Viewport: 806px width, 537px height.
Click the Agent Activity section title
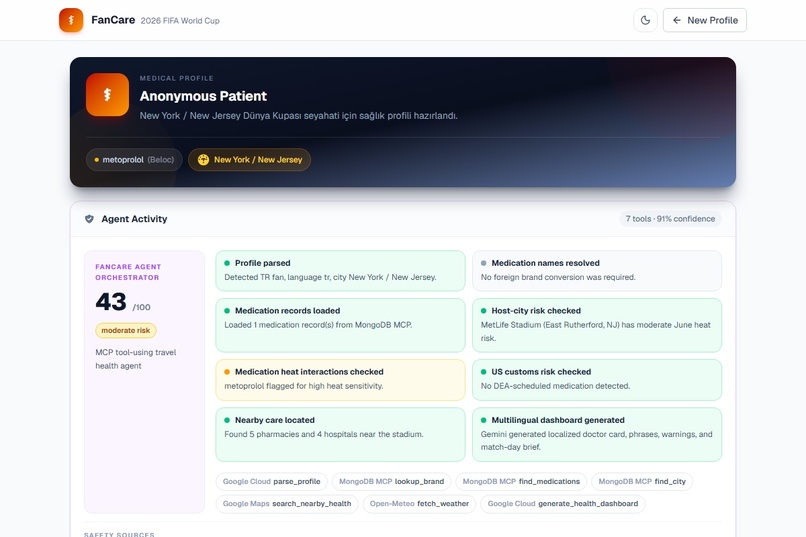coord(134,219)
